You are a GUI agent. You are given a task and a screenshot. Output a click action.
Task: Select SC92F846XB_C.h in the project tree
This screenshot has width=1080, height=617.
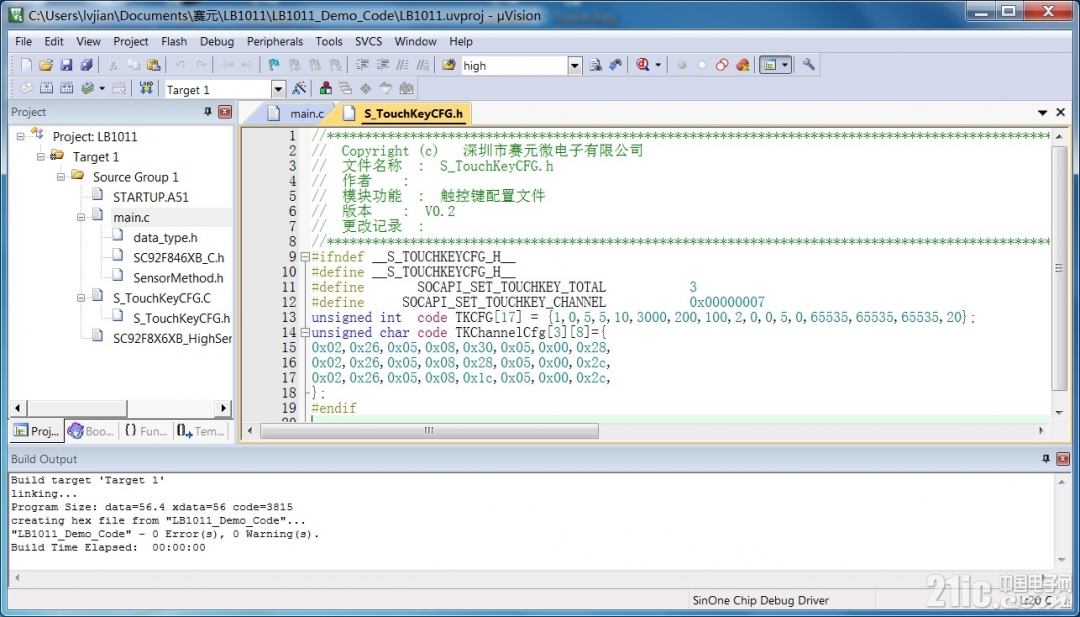(x=178, y=258)
